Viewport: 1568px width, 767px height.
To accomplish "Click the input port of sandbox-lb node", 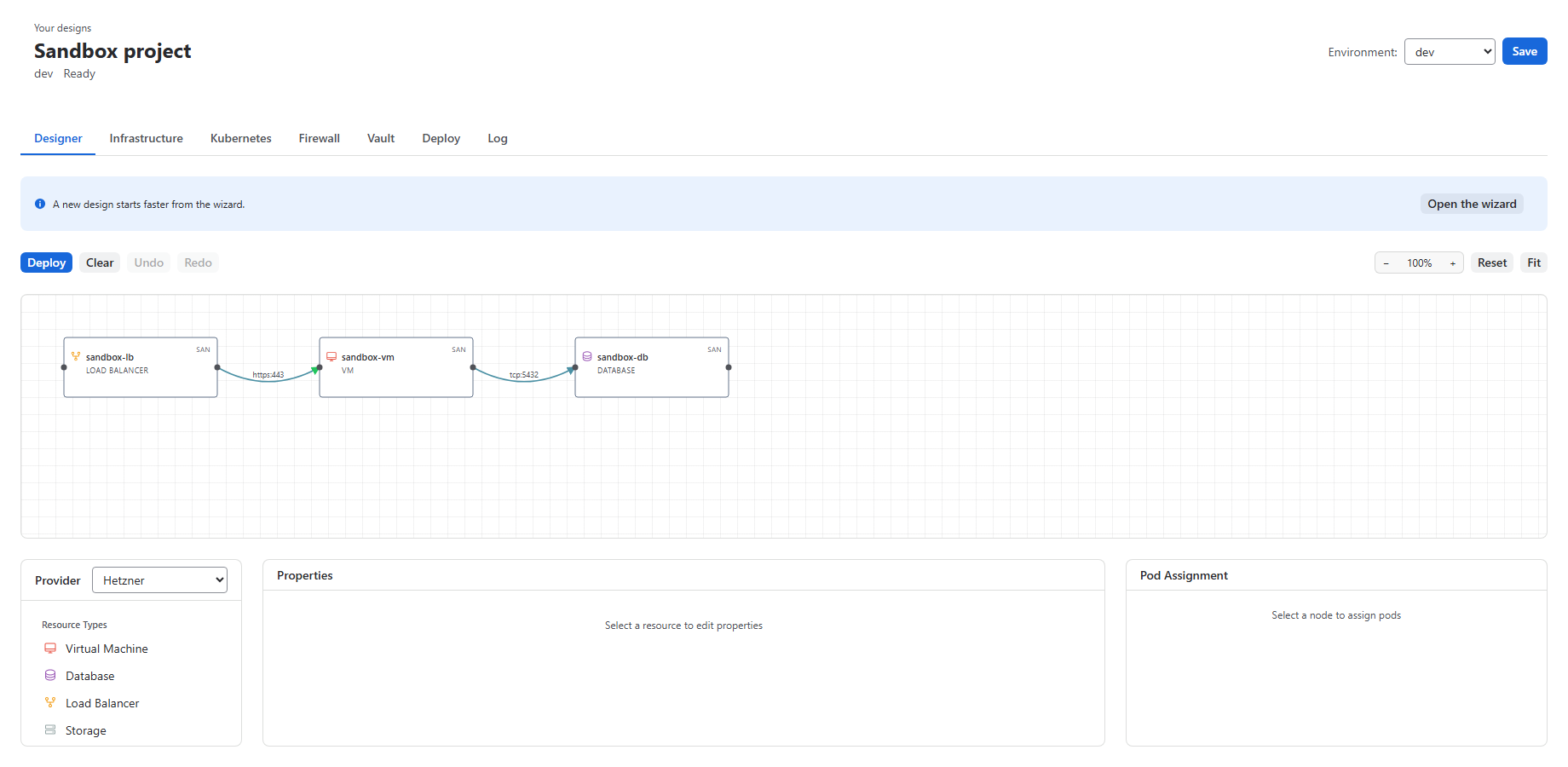I will click(64, 367).
